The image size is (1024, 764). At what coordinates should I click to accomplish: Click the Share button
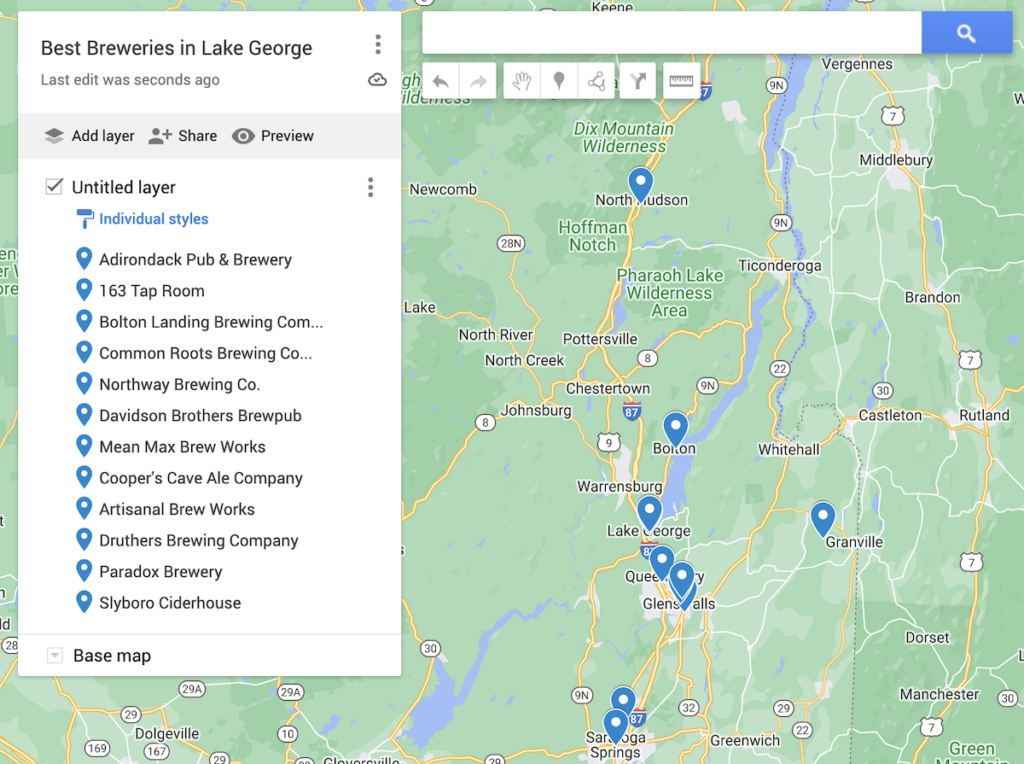tap(183, 136)
